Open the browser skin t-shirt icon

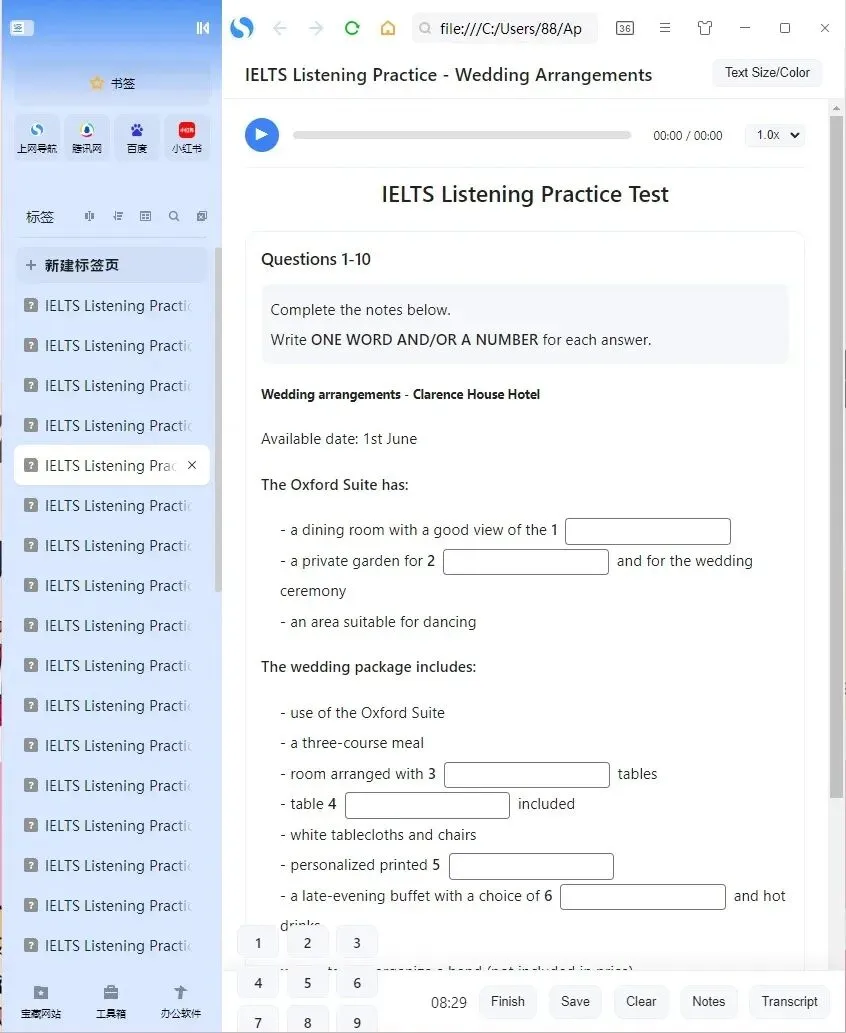coord(704,28)
